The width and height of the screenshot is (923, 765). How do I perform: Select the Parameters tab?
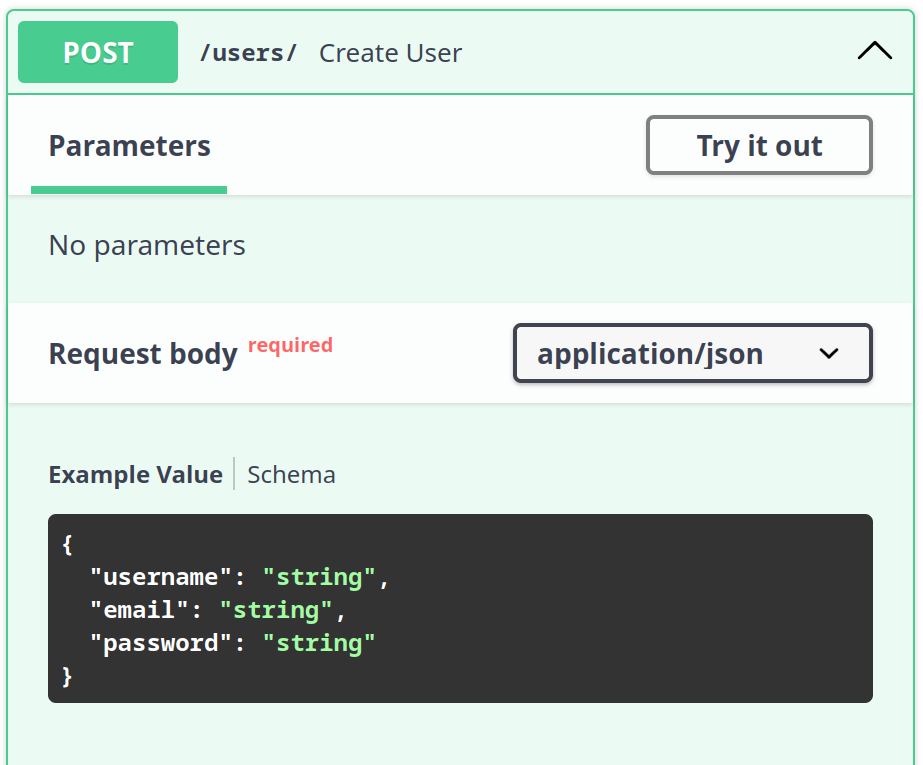pyautogui.click(x=129, y=146)
